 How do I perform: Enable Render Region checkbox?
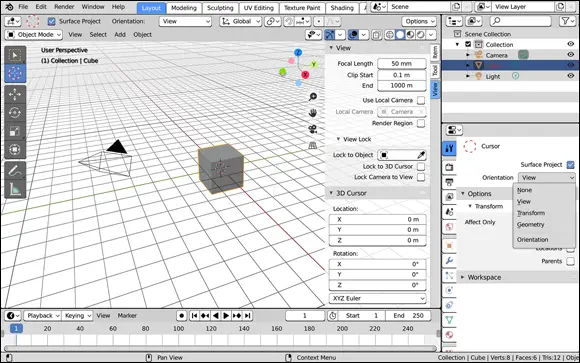(421, 123)
